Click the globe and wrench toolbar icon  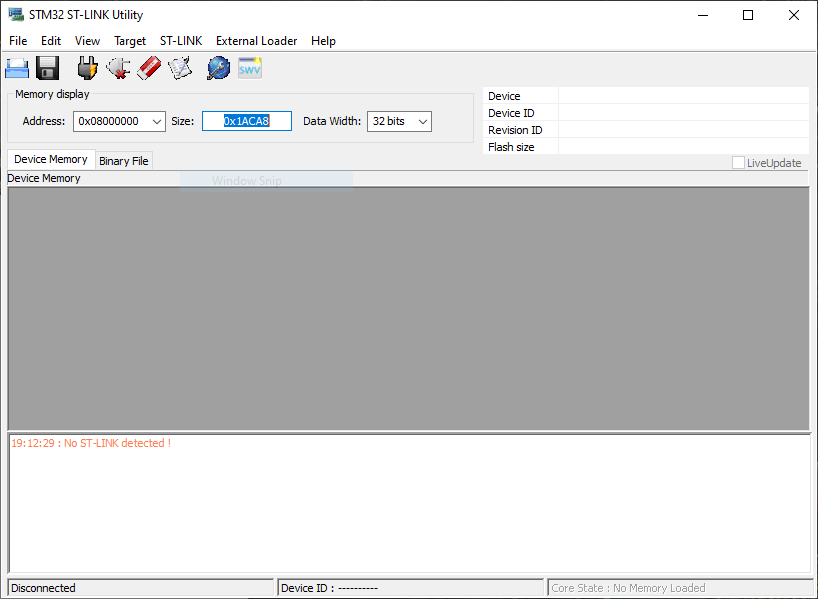pos(219,68)
